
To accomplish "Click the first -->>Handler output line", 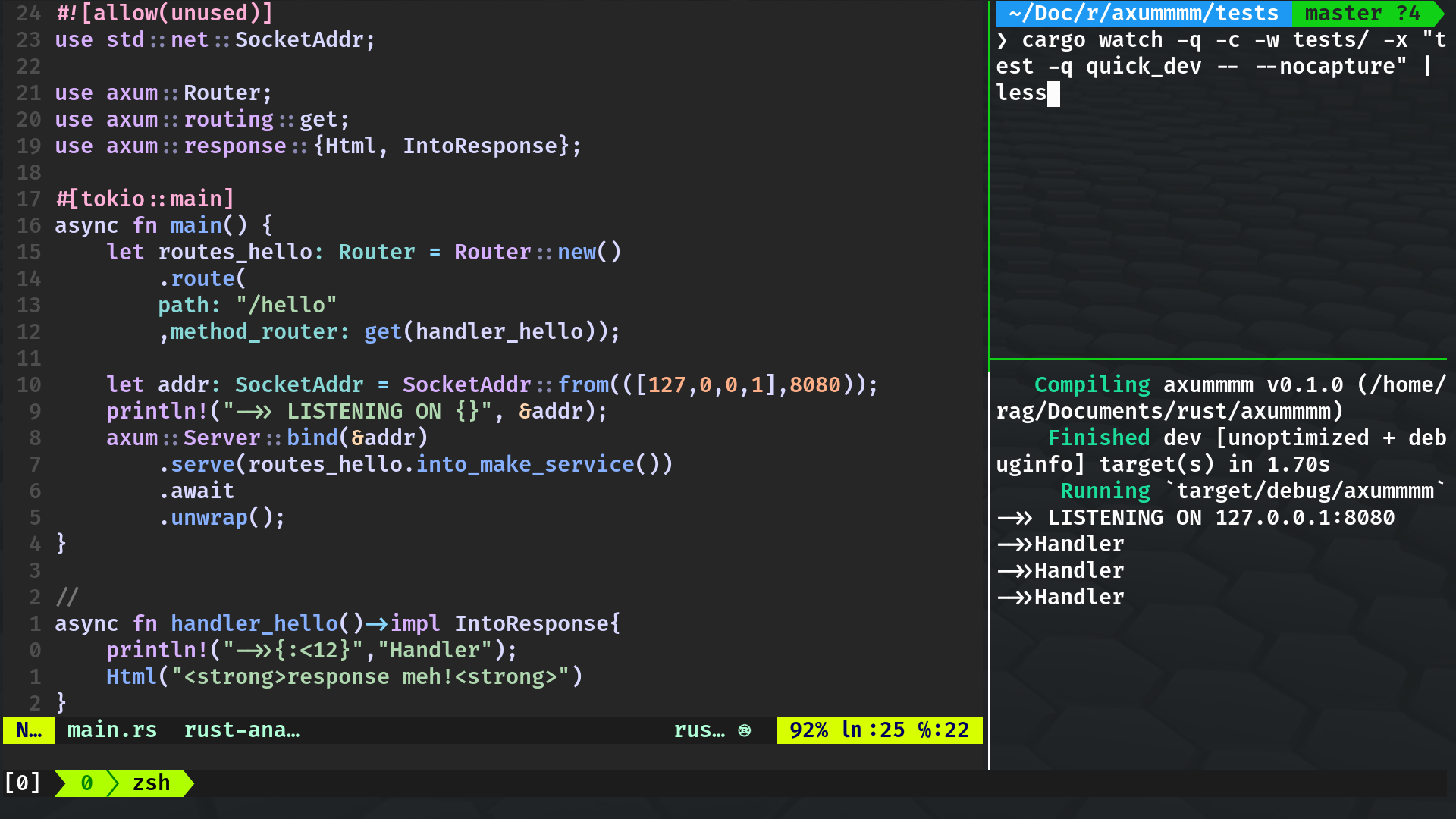I will pyautogui.click(x=1060, y=544).
